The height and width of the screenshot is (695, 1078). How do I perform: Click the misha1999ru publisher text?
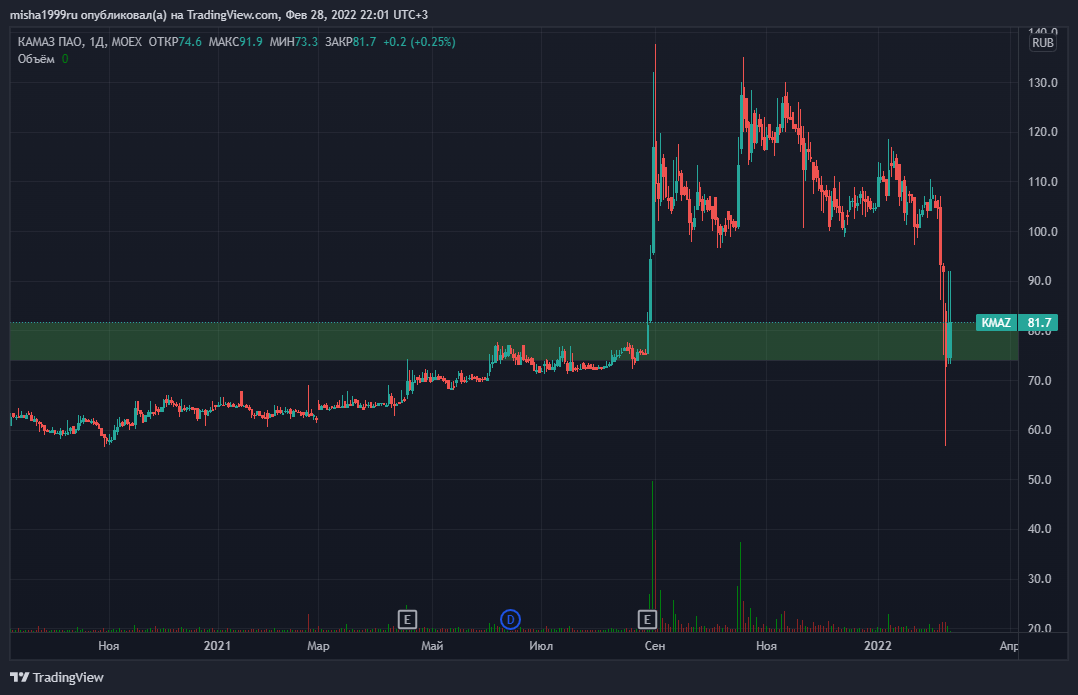(x=43, y=14)
